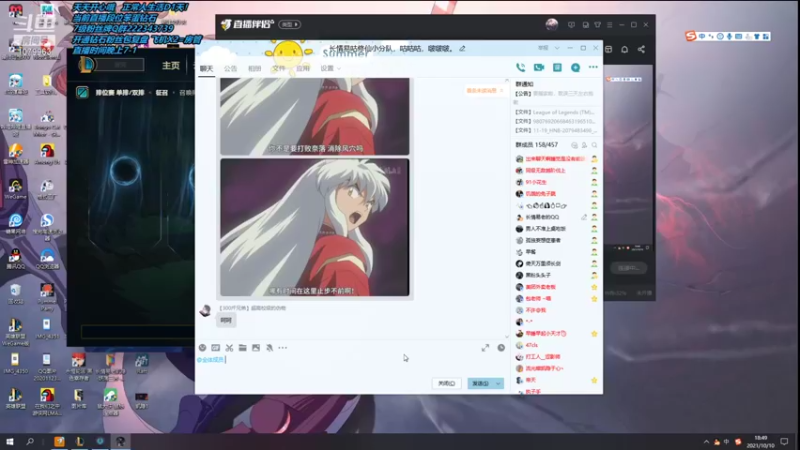The image size is (800, 450).
Task: Edit the group name with the pencil icon
Action: click(x=462, y=48)
